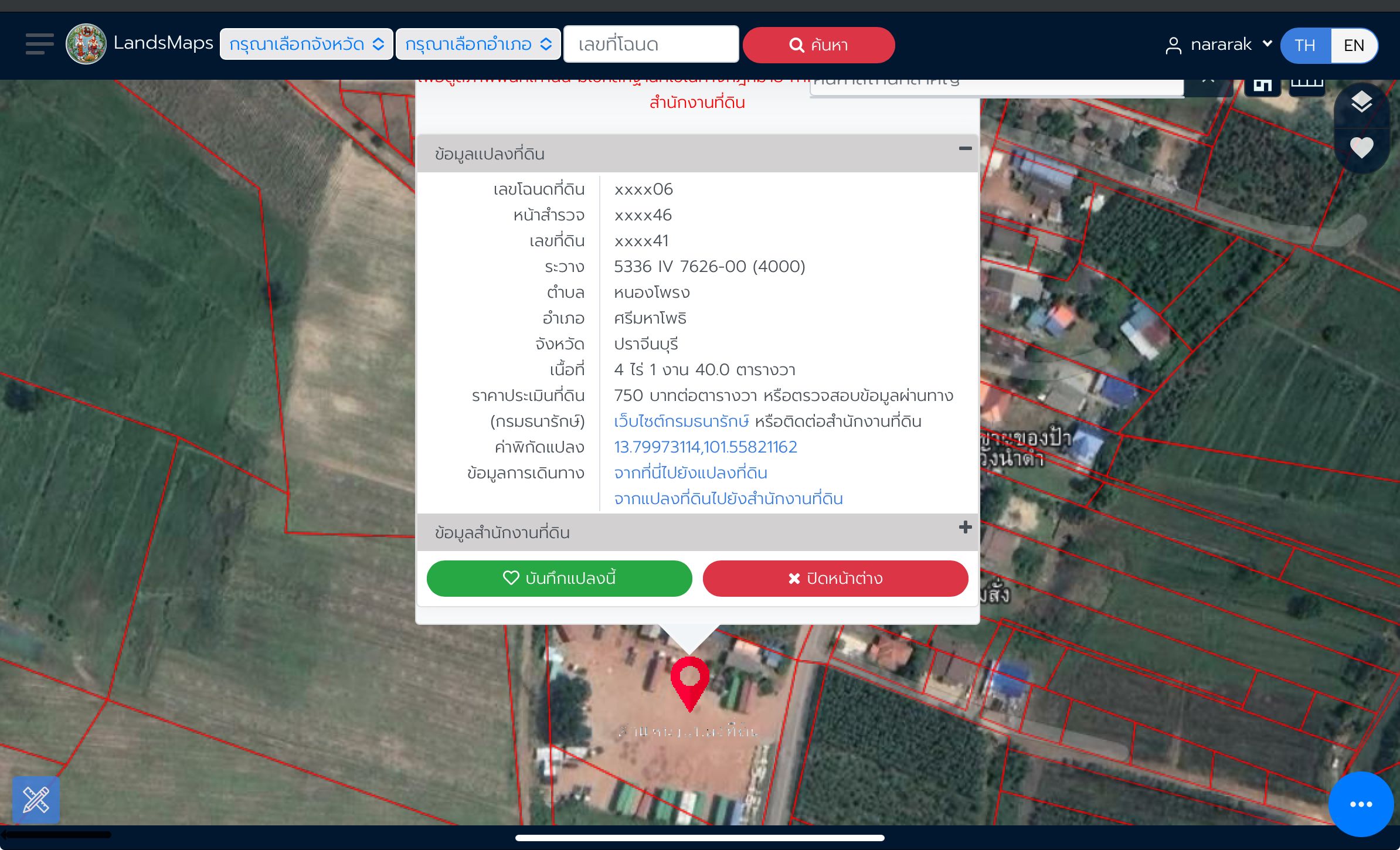Open the blue three-dots more button

1361,804
